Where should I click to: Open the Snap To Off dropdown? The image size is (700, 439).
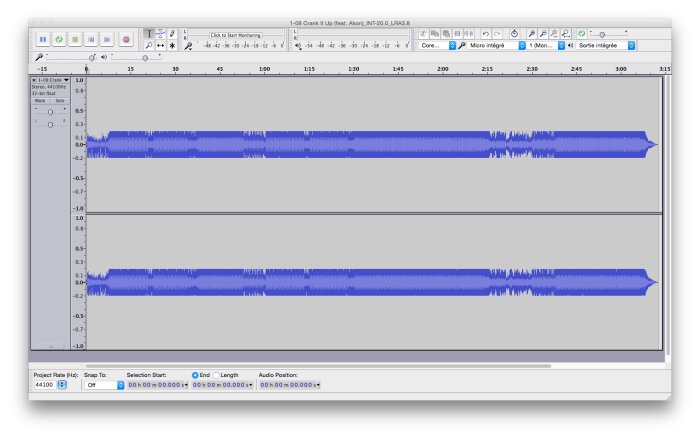coord(104,385)
